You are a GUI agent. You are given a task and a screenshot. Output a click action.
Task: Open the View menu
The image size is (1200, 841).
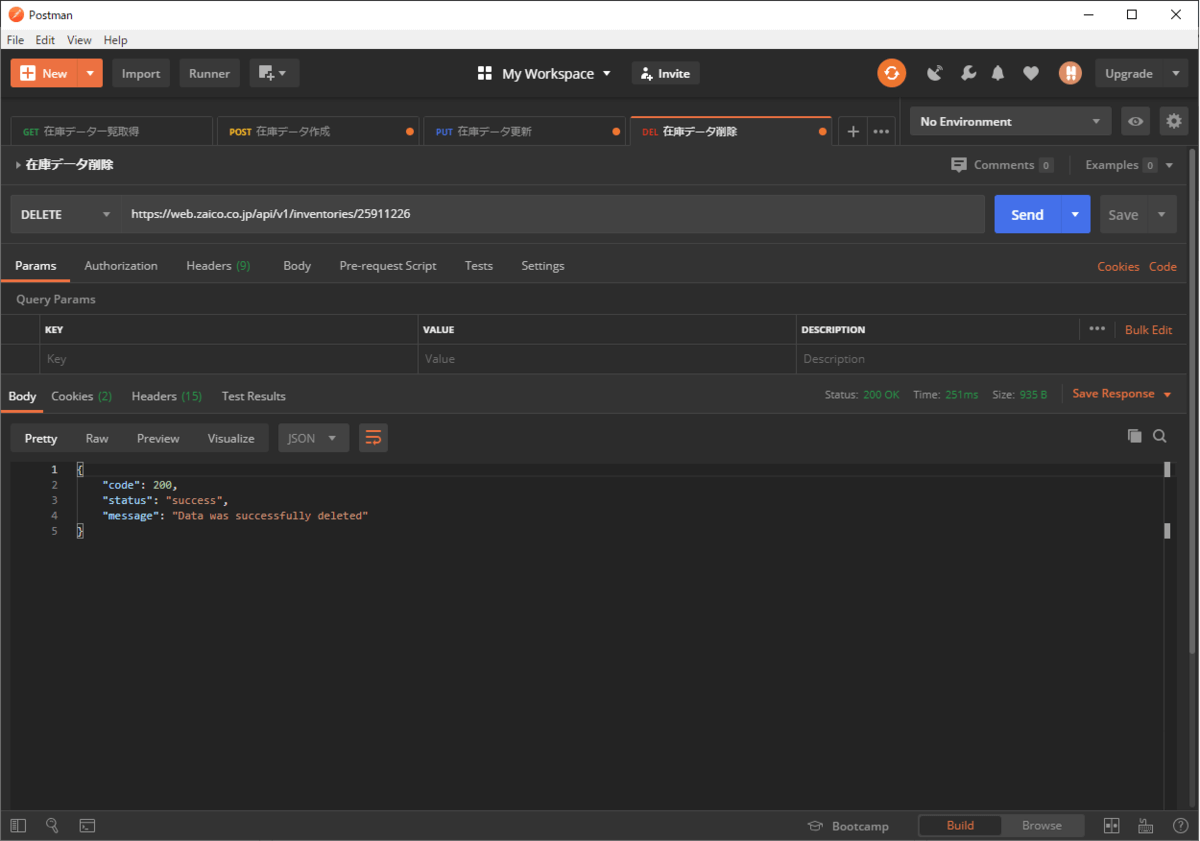[79, 40]
